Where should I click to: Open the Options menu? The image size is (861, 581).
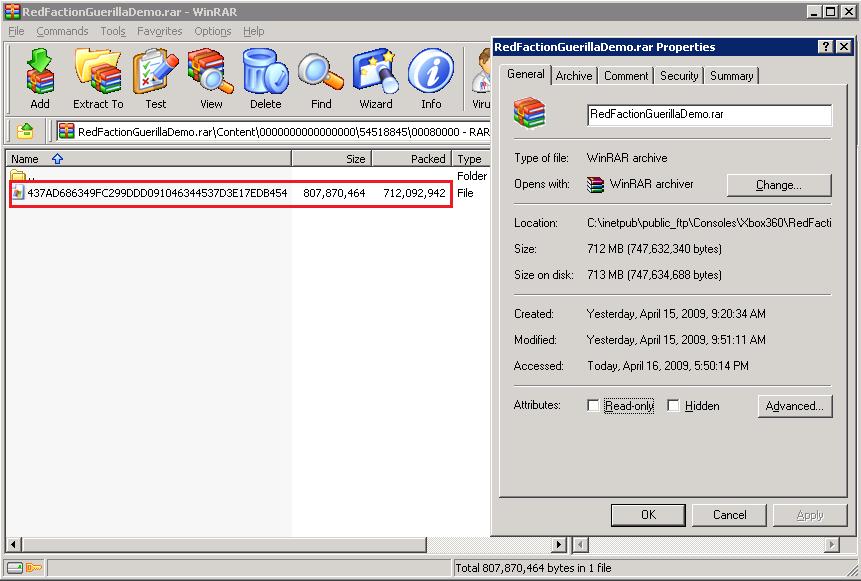[x=213, y=31]
